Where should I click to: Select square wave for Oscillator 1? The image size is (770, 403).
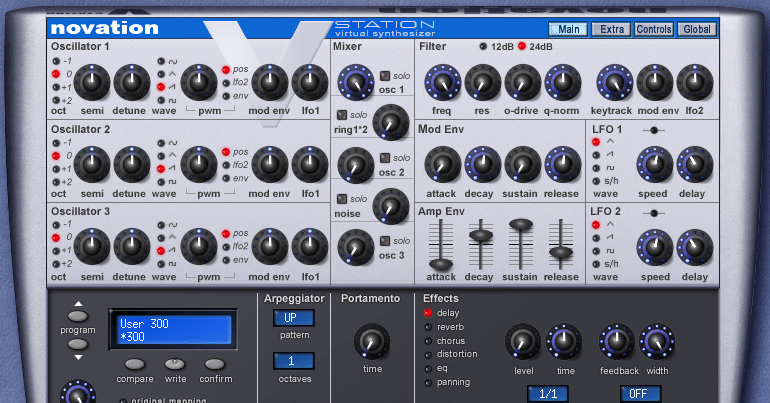pos(161,100)
